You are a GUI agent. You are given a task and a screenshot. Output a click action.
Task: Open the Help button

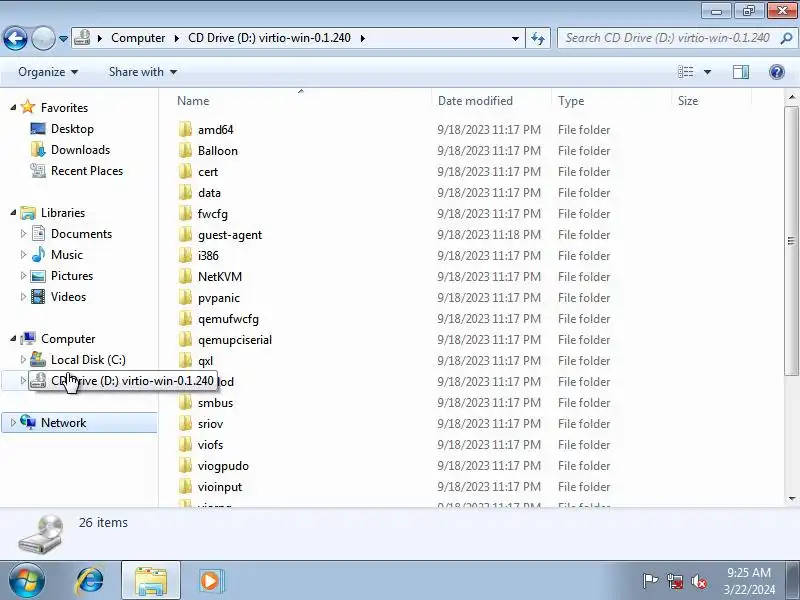click(x=777, y=72)
